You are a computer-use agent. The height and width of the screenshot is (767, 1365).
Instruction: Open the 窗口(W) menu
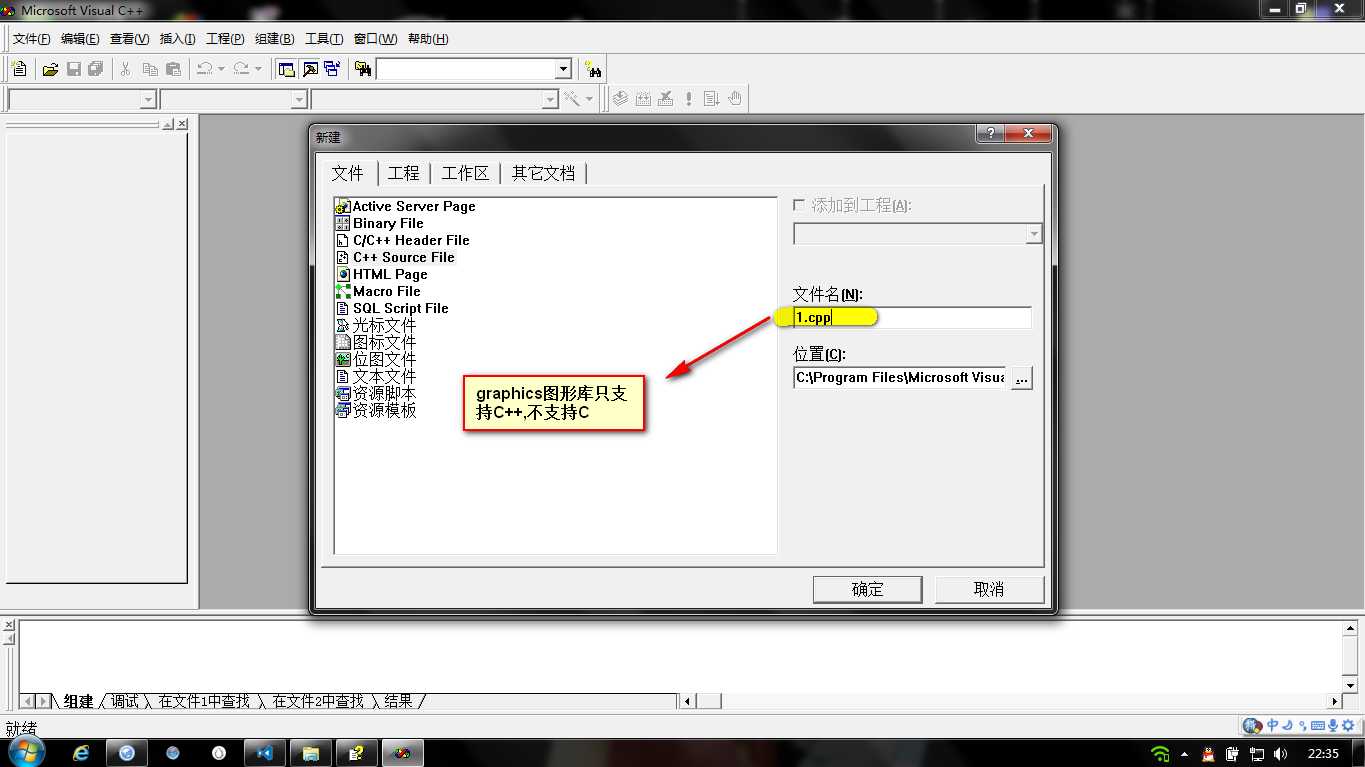click(376, 39)
